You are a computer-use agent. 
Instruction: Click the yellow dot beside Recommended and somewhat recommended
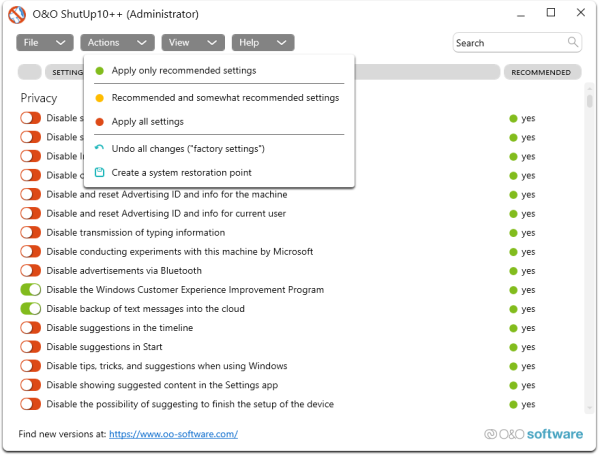(99, 98)
